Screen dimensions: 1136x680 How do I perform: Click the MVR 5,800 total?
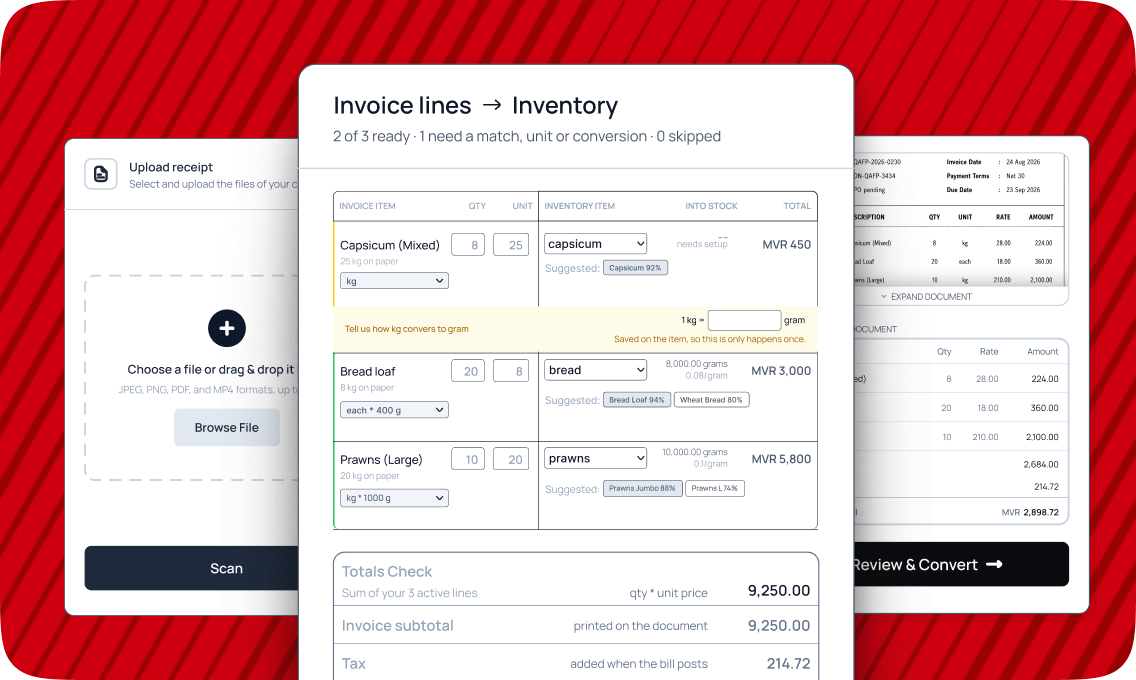[781, 459]
